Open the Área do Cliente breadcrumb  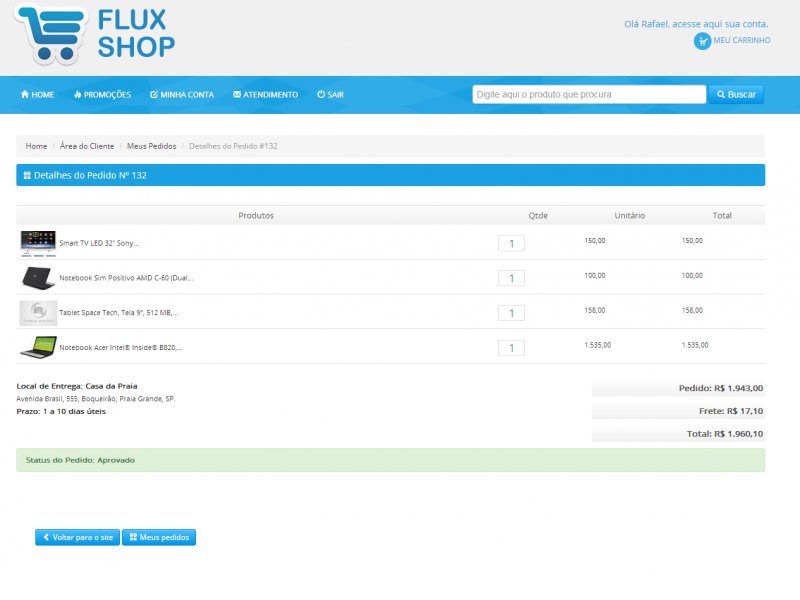click(87, 146)
